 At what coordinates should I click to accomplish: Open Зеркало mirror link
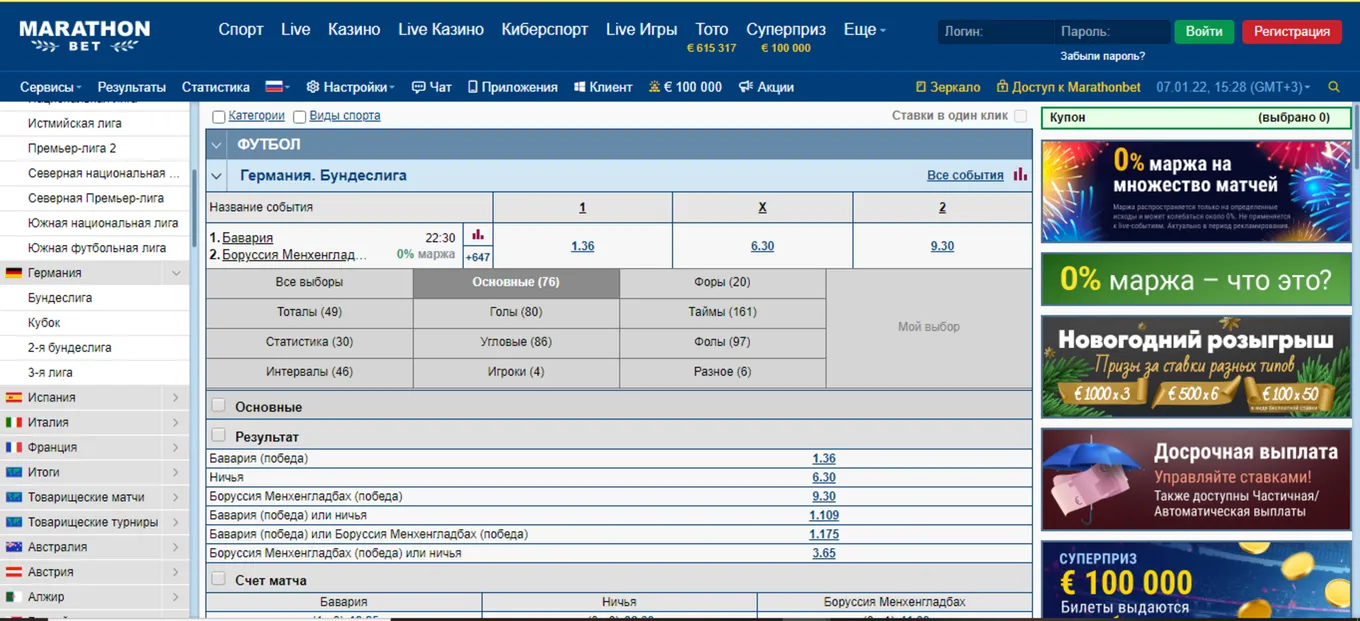coord(948,87)
